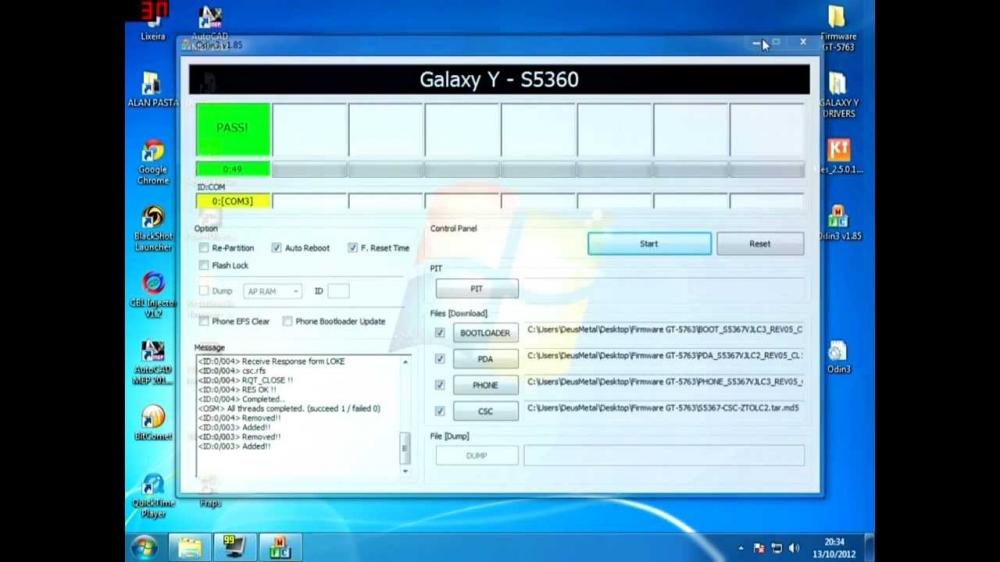
Task: Uncheck the CSC file checkbox
Action: coord(439,411)
